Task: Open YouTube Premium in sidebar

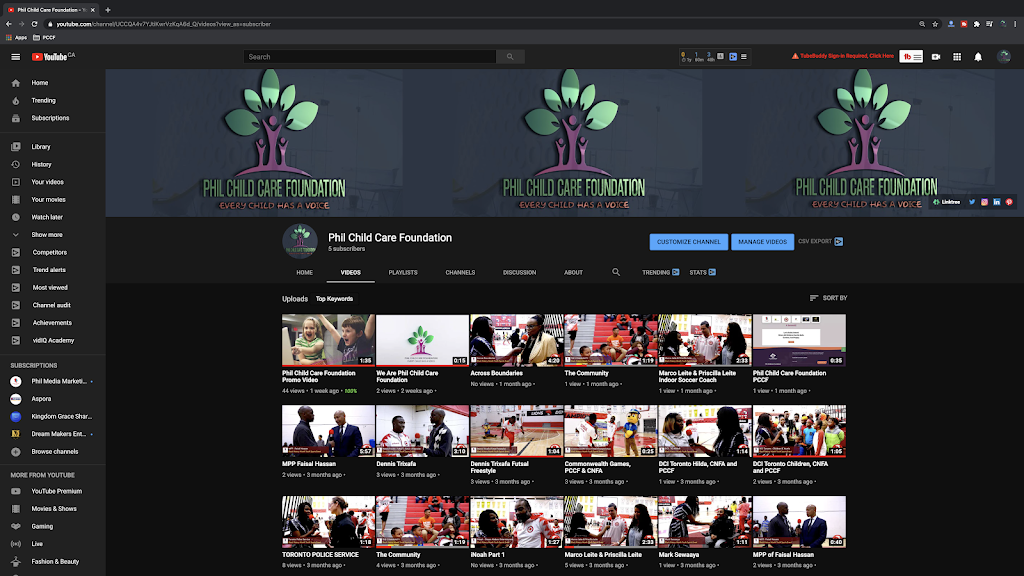Action: (x=53, y=491)
